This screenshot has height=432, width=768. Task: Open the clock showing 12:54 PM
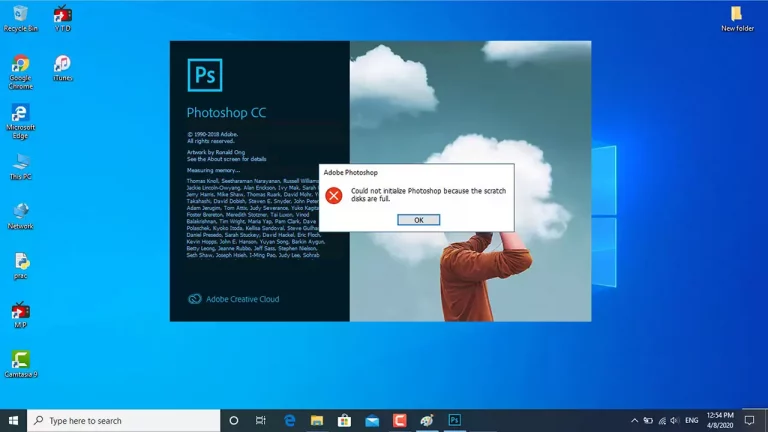tap(720, 420)
